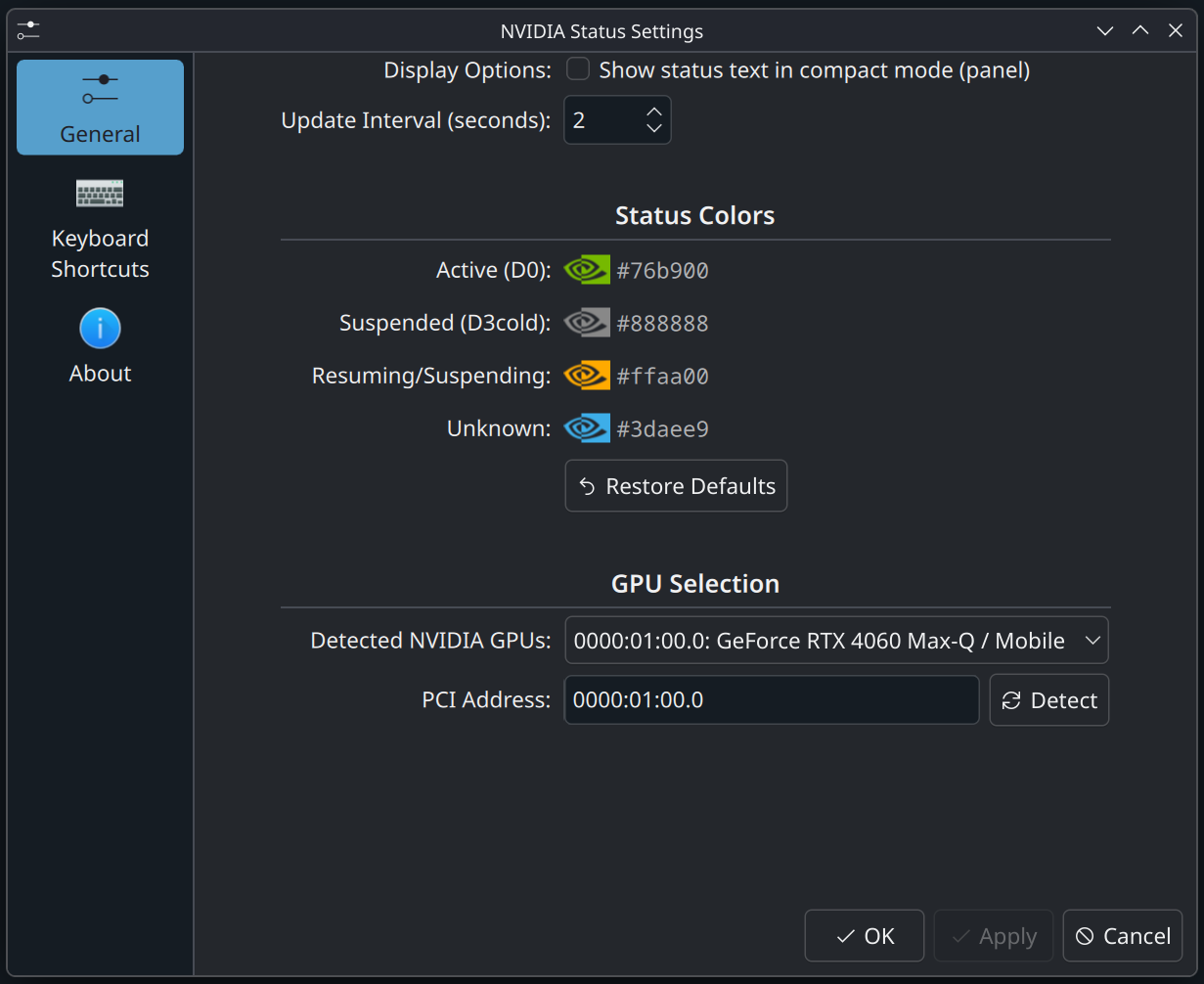Click the Suspended (D3cold) label

click(x=445, y=323)
